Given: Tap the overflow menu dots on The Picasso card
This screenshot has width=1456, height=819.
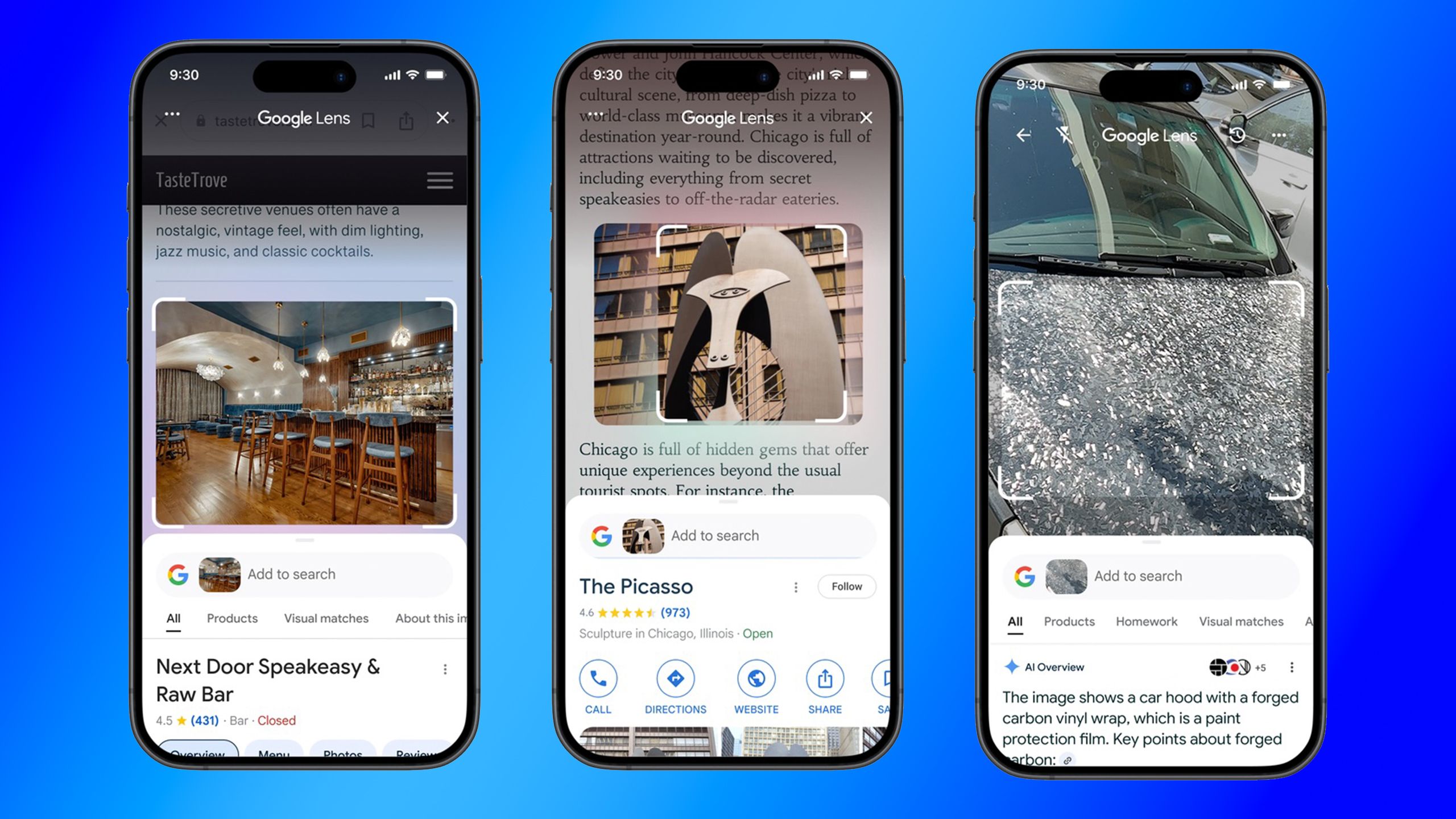Looking at the screenshot, I should 796,586.
